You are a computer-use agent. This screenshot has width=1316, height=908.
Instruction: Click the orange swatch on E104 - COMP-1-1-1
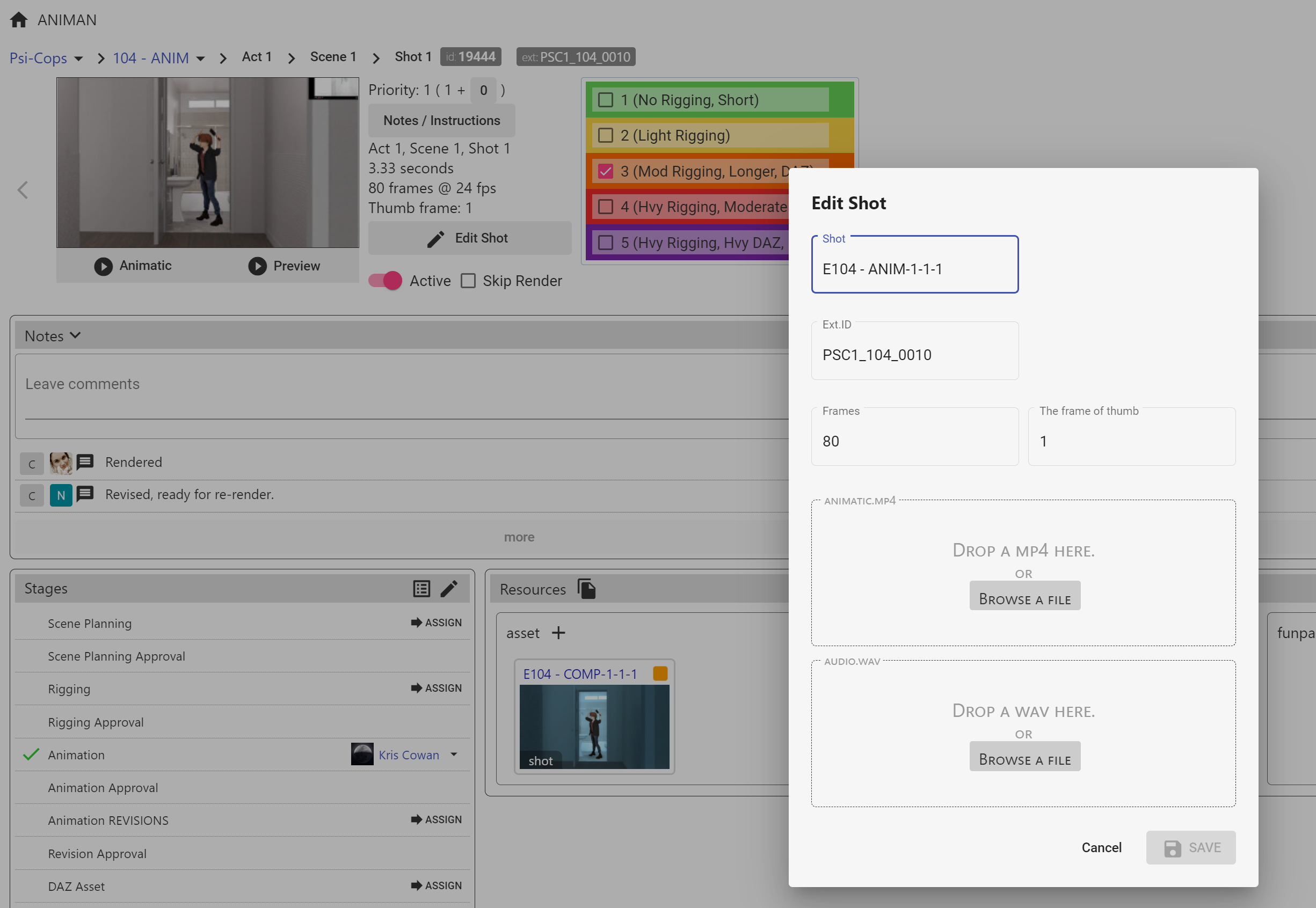[x=660, y=673]
